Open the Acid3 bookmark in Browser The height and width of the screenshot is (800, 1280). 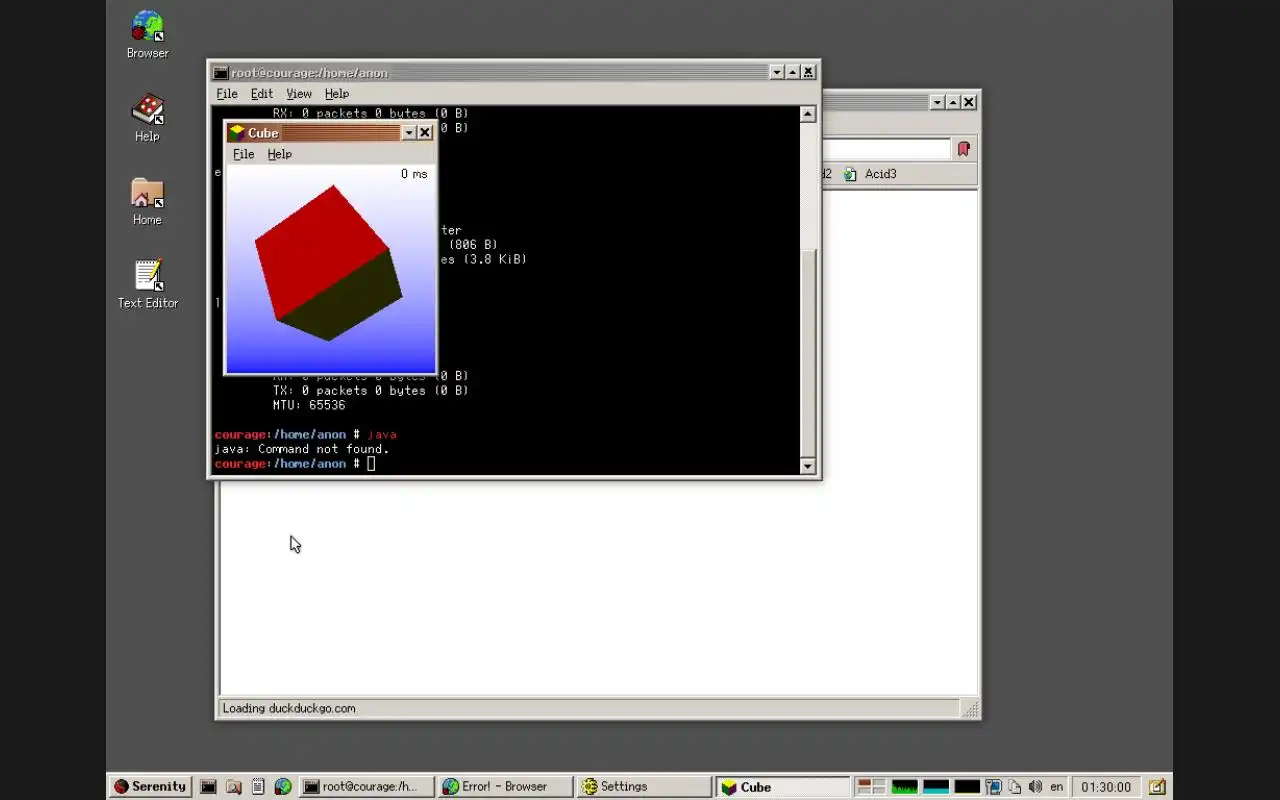[870, 174]
